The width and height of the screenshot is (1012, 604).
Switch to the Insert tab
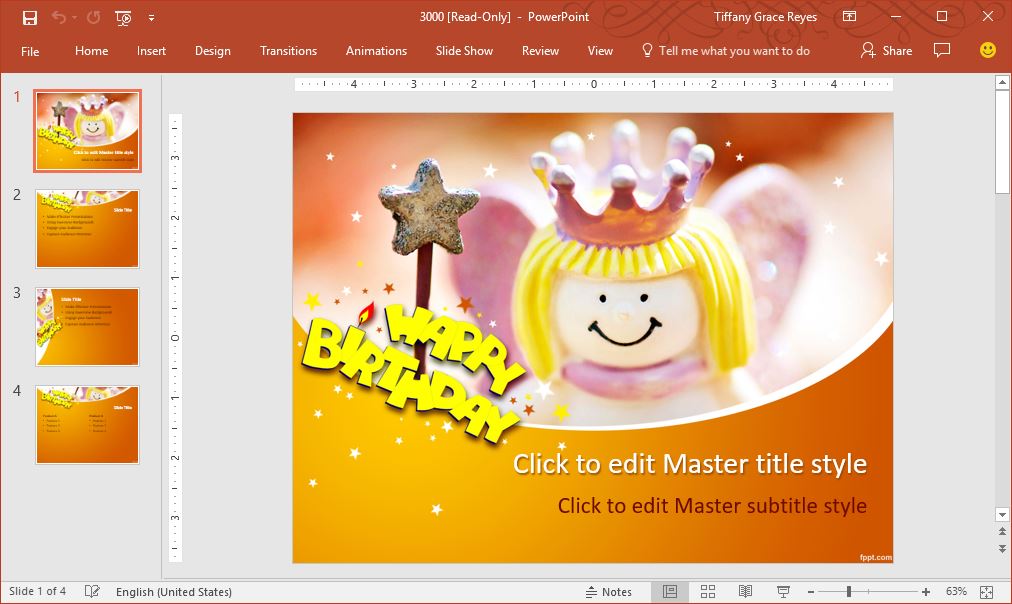(x=151, y=51)
